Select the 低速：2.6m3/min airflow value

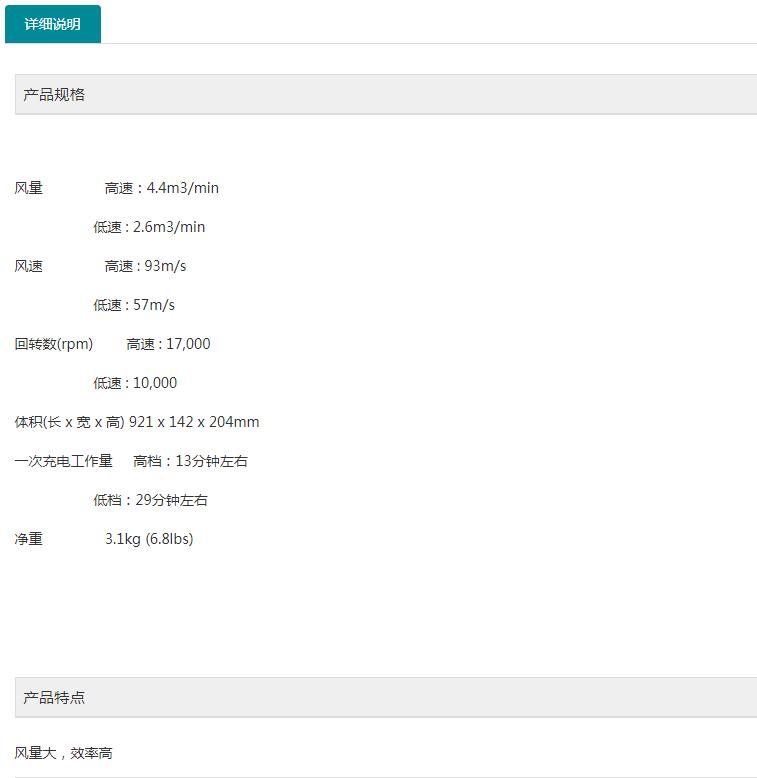(x=149, y=227)
